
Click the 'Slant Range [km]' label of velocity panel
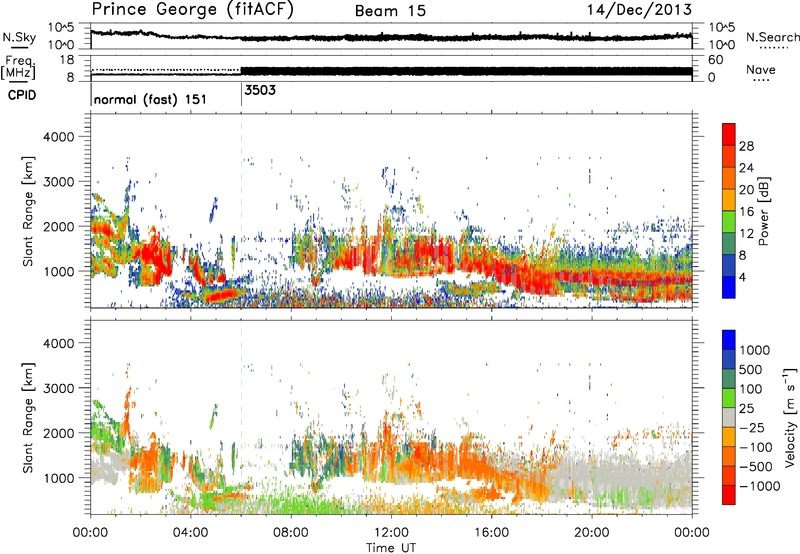click(28, 418)
